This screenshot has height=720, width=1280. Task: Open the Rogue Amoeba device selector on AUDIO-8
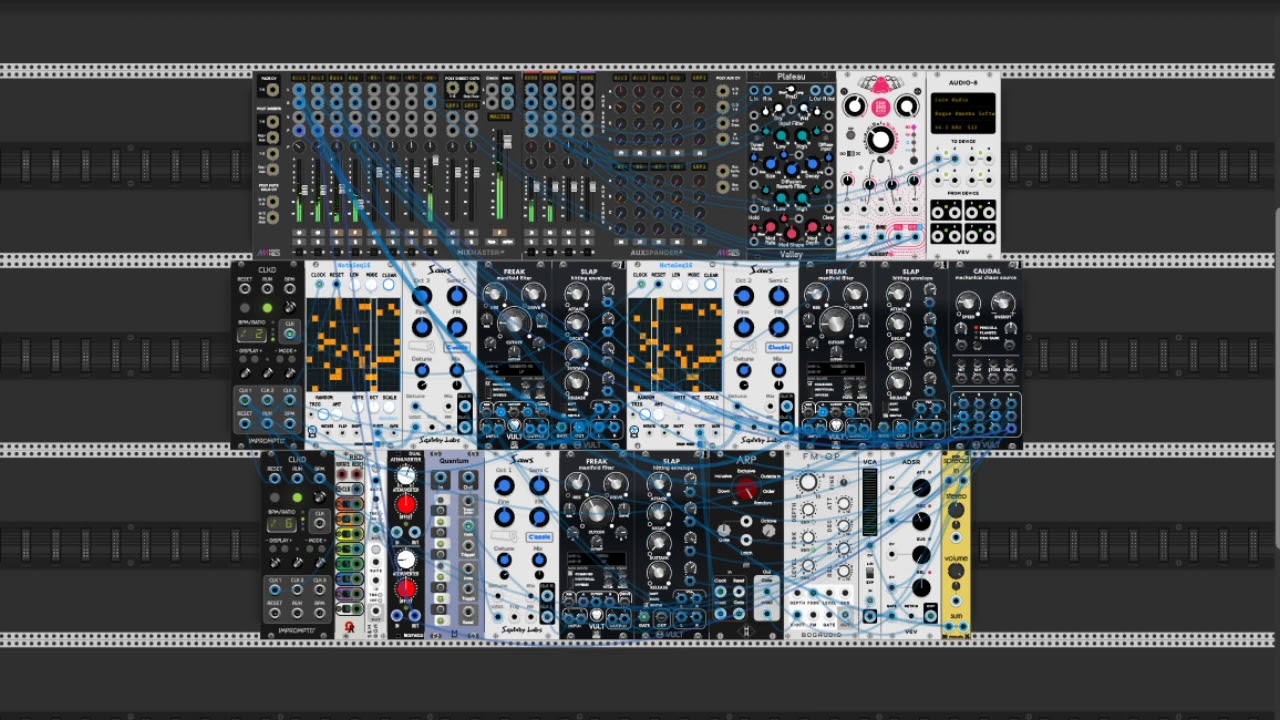coord(964,114)
